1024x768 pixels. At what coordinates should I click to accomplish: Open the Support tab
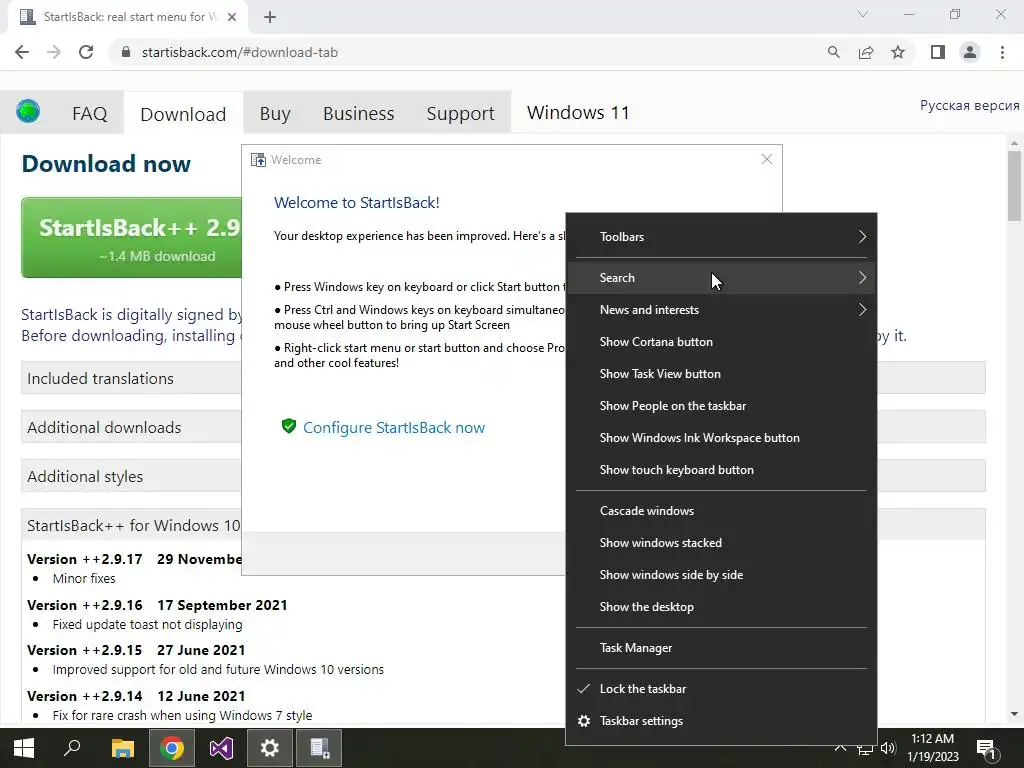[x=460, y=114]
